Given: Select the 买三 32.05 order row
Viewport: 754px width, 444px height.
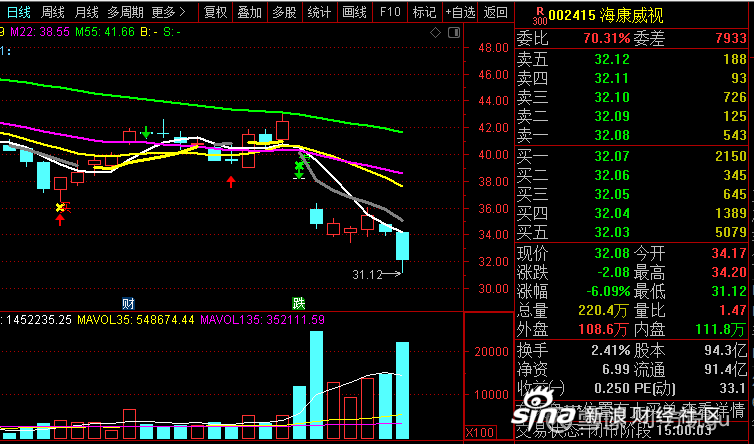Looking at the screenshot, I should pos(631,194).
